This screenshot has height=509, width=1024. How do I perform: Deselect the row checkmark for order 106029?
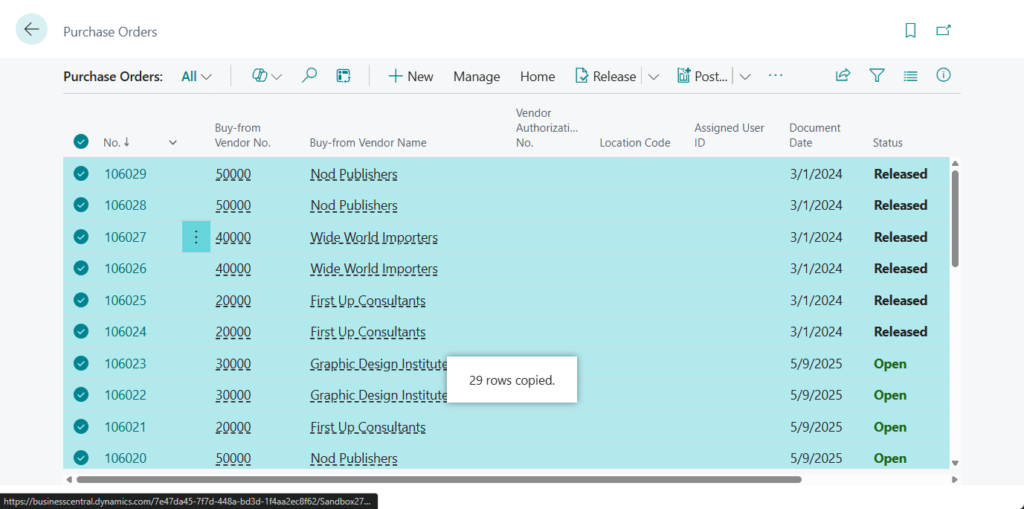81,174
